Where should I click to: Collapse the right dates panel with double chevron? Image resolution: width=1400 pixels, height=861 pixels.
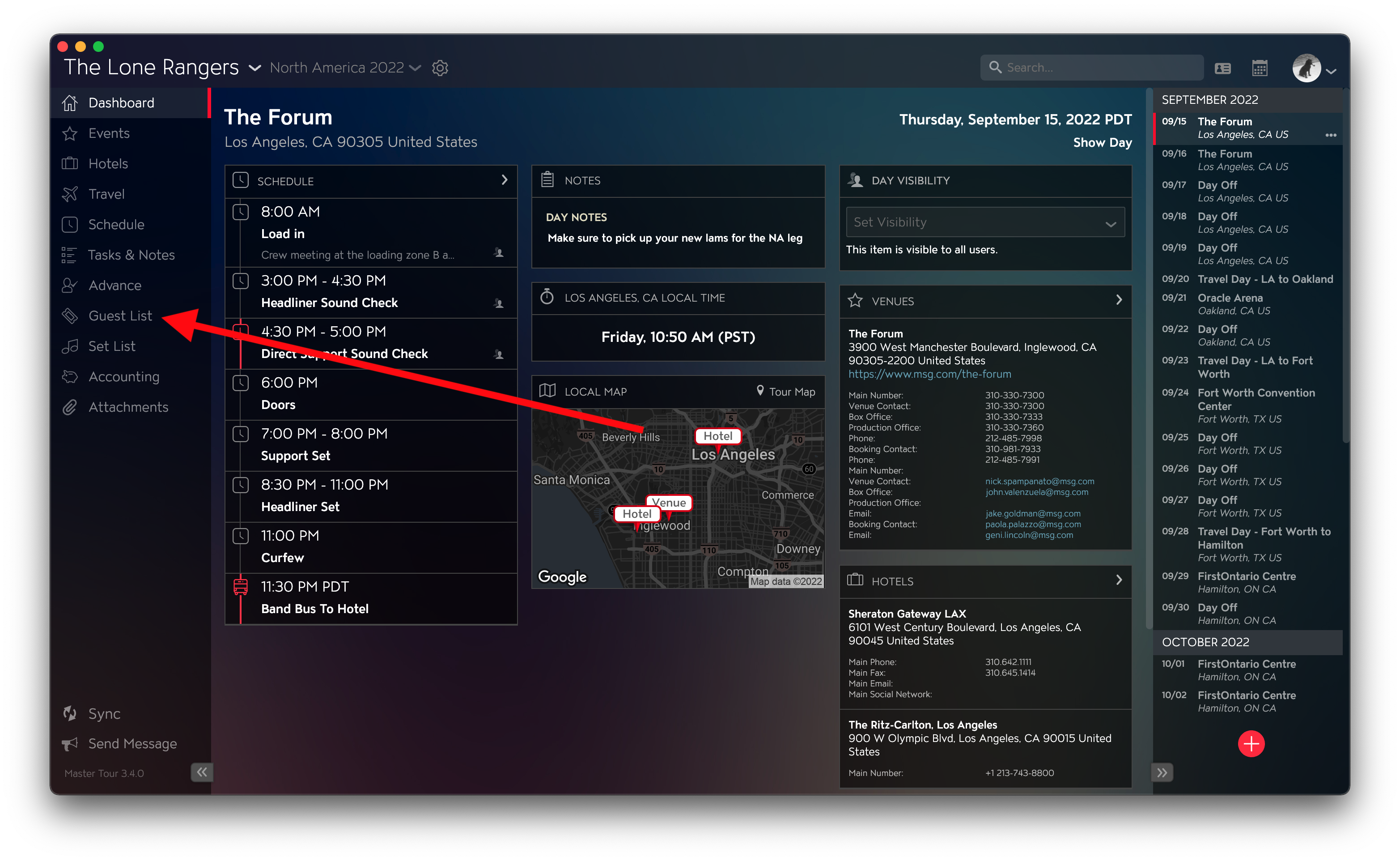click(1162, 773)
